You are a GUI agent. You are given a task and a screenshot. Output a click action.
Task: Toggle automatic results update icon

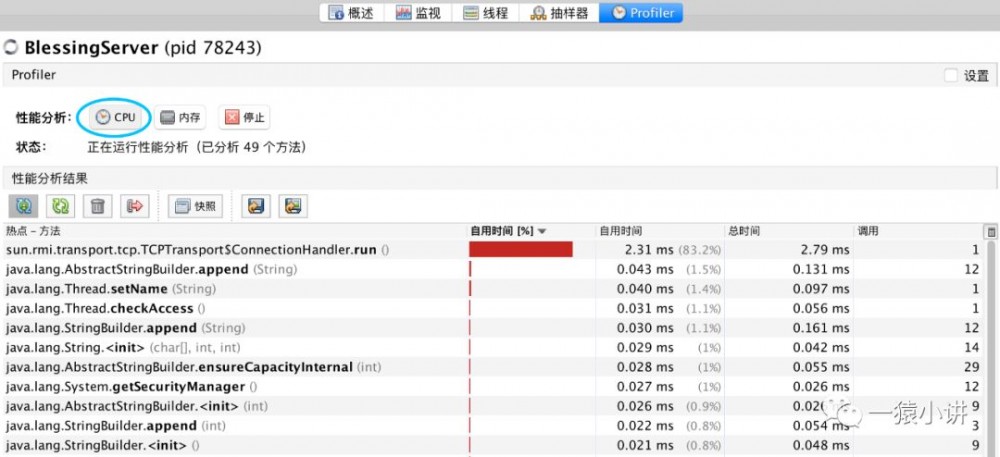click(24, 206)
